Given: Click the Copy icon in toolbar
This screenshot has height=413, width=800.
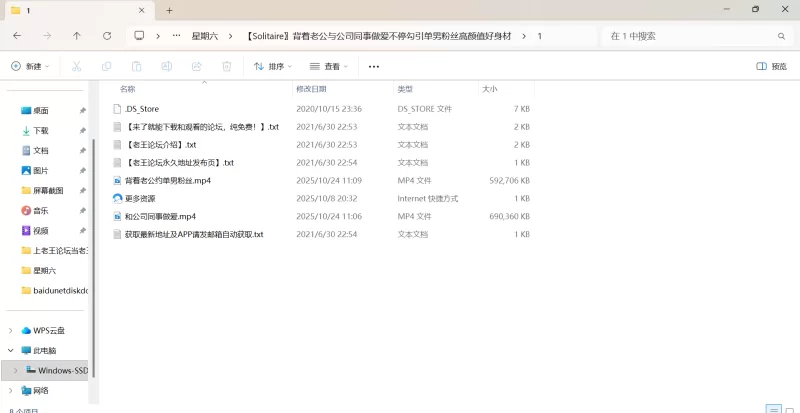Looking at the screenshot, I should pos(107,66).
